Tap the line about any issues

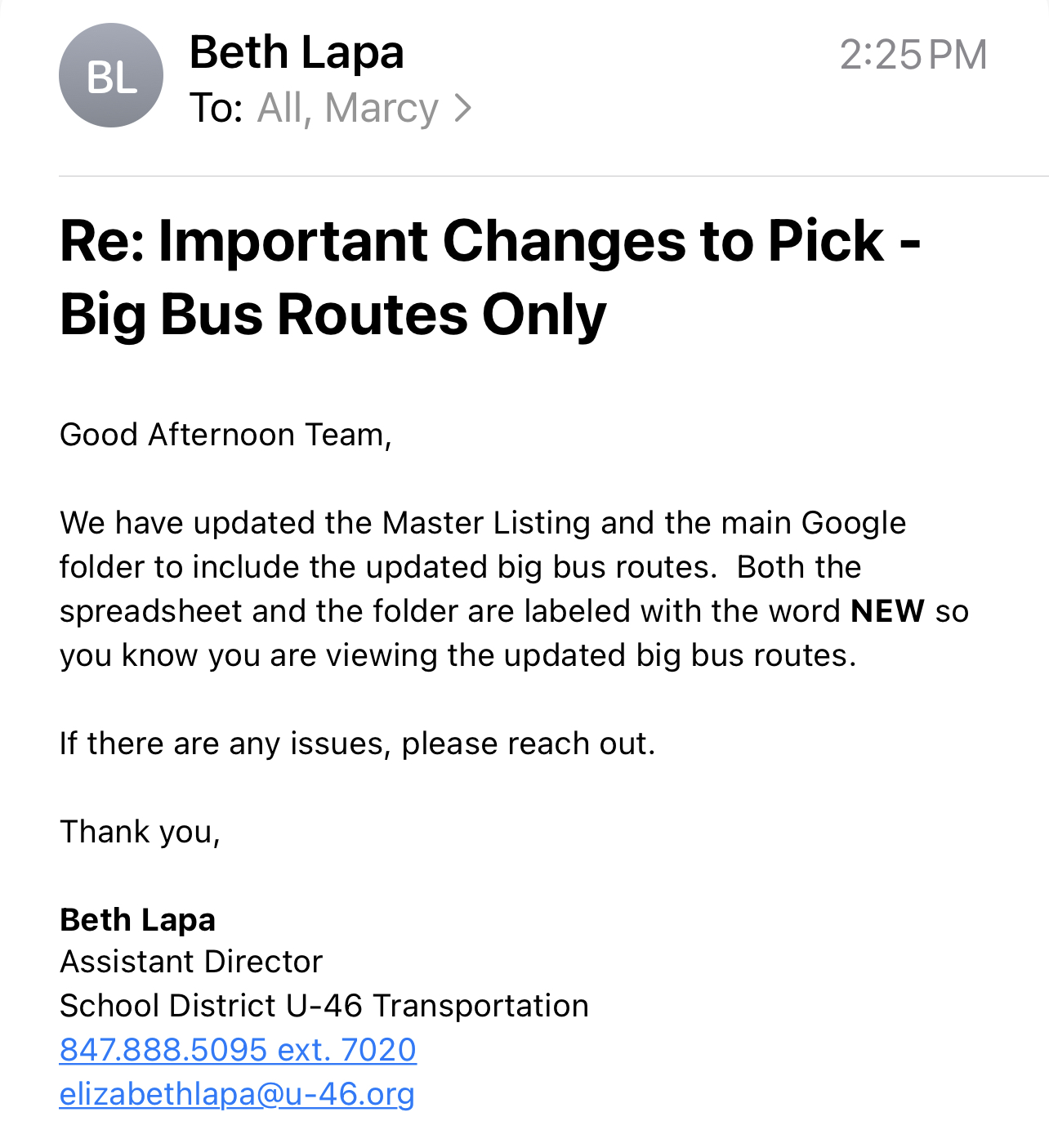[x=357, y=744]
